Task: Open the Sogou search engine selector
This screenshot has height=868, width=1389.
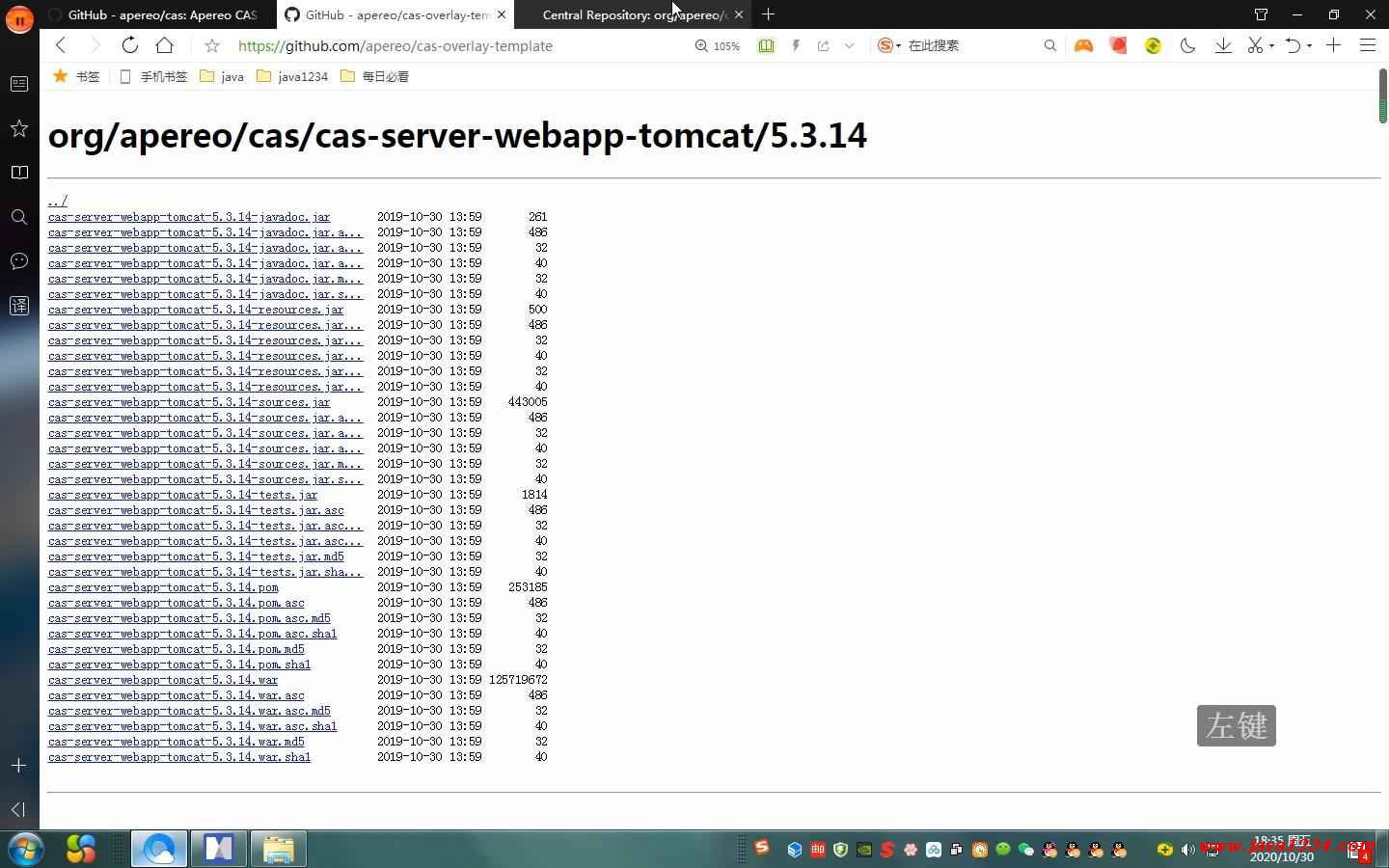Action: point(888,45)
